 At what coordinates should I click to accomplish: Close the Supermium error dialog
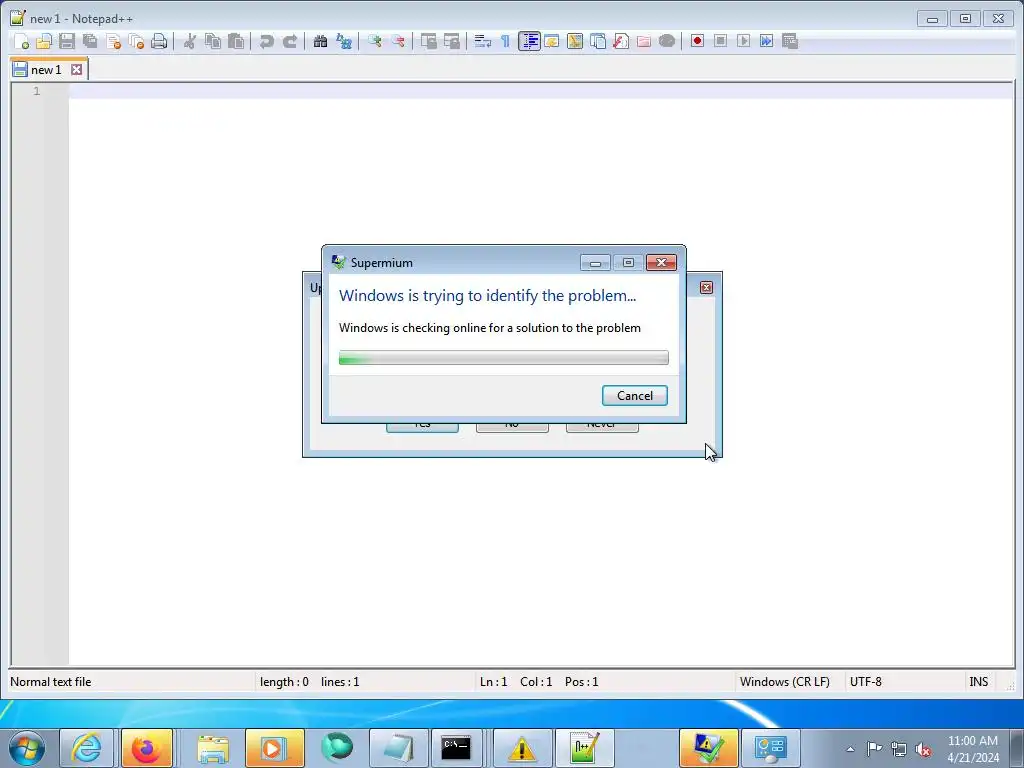(x=661, y=262)
